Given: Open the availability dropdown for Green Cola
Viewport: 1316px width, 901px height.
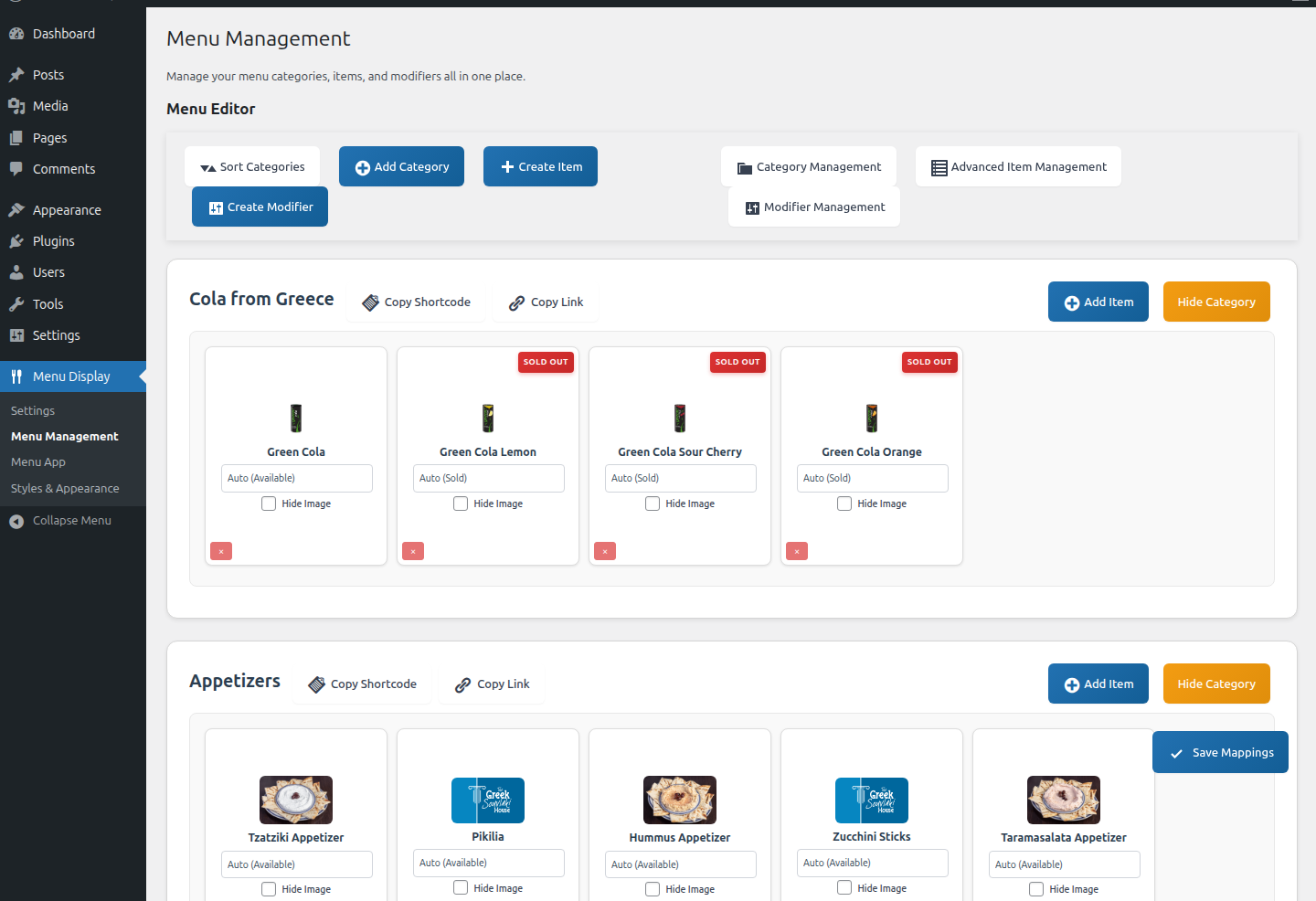Looking at the screenshot, I should [x=296, y=478].
